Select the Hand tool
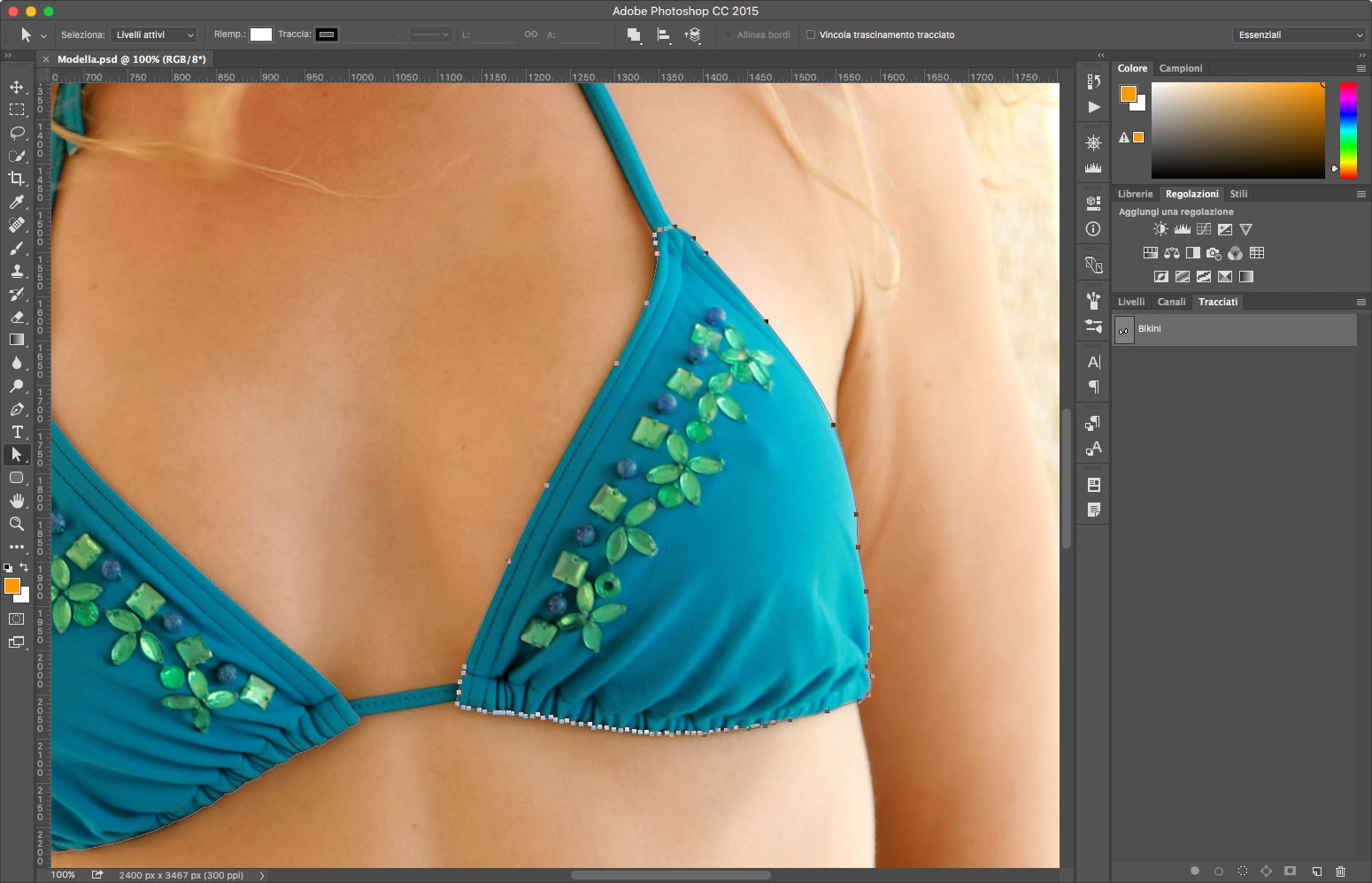 [x=17, y=501]
